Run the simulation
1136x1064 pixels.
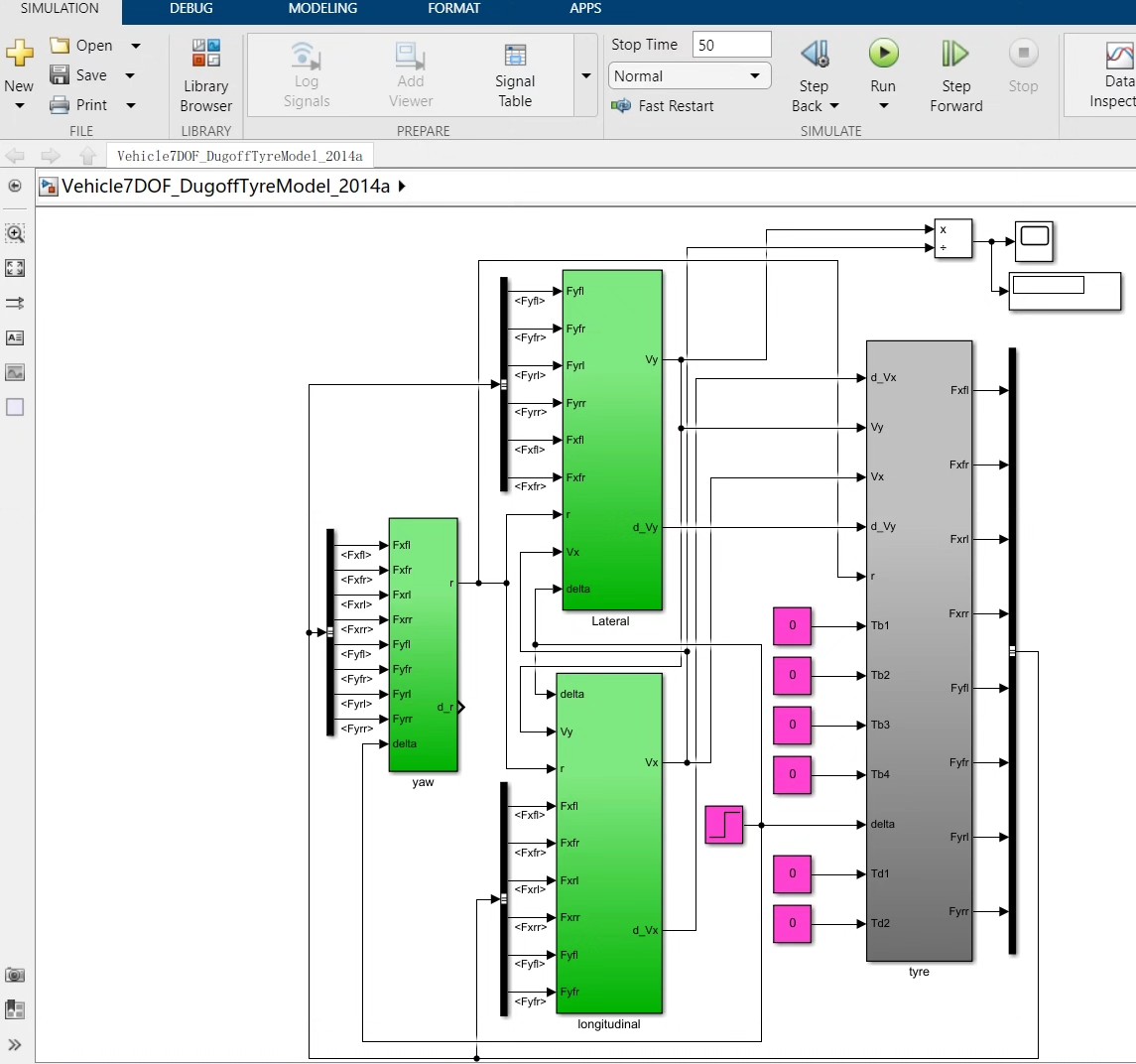(883, 53)
